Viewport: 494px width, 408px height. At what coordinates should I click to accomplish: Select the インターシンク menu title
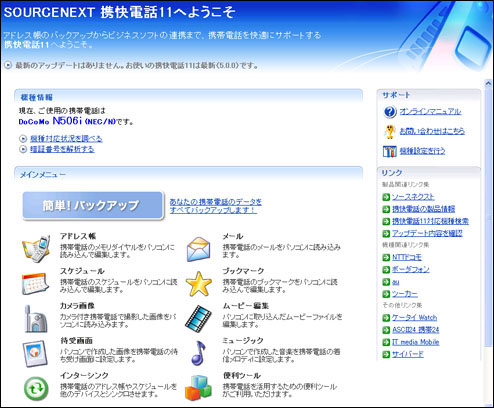coord(84,376)
